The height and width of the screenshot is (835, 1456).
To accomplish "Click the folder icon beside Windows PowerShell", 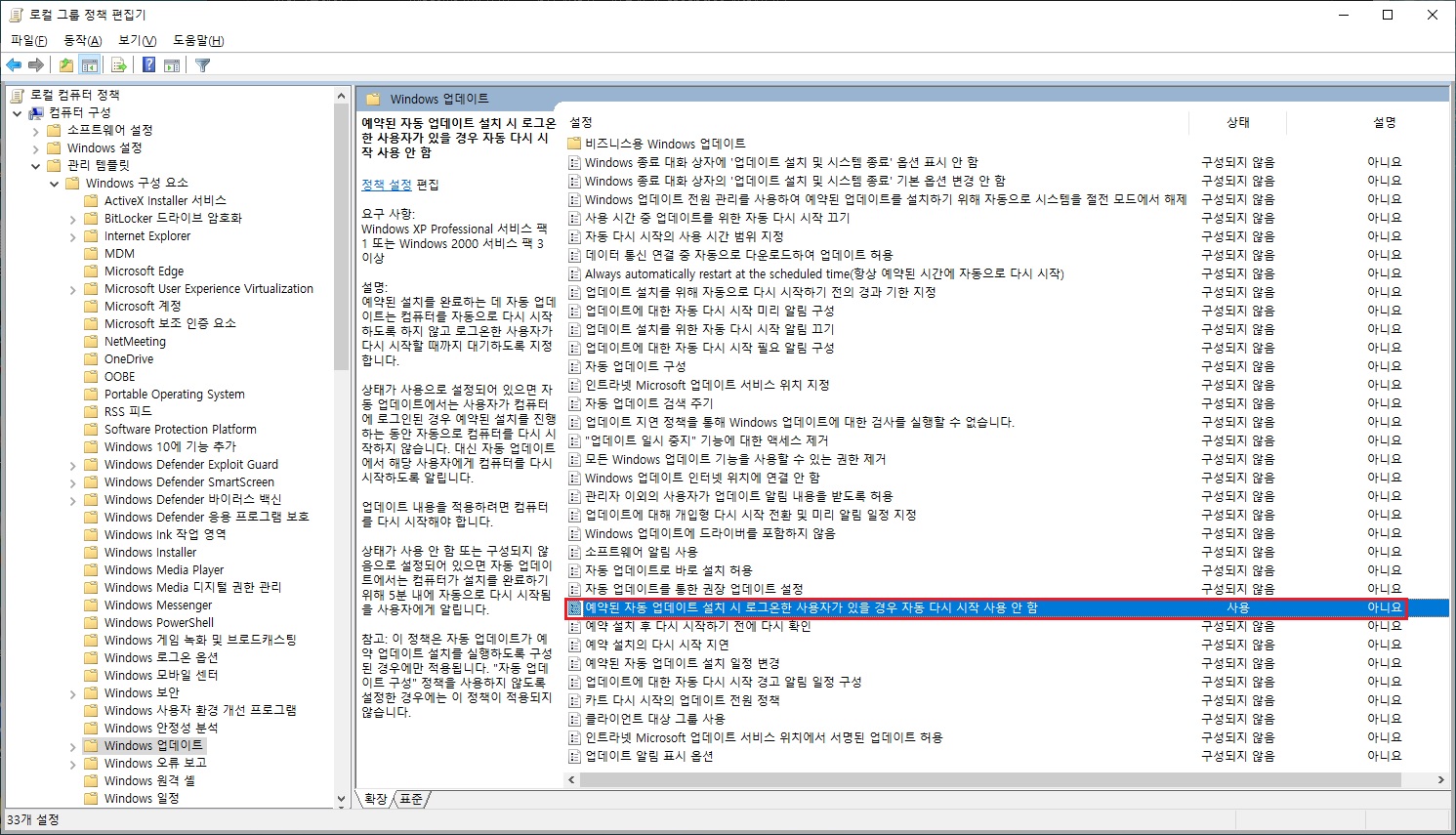I will (x=91, y=623).
